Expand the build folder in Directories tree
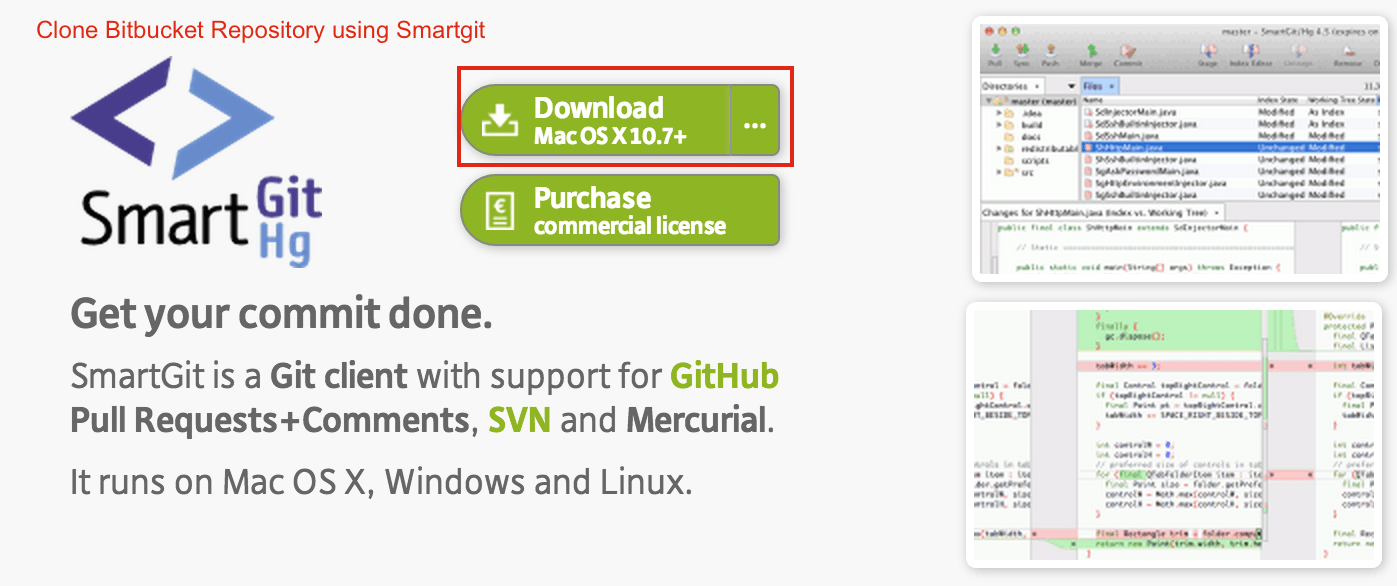The height and width of the screenshot is (586, 1397). (999, 125)
